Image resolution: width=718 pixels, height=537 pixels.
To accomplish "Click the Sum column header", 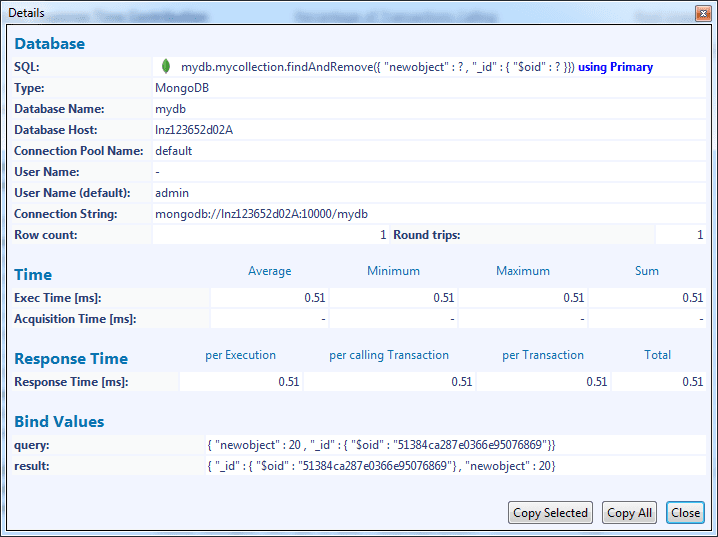I will coord(647,271).
